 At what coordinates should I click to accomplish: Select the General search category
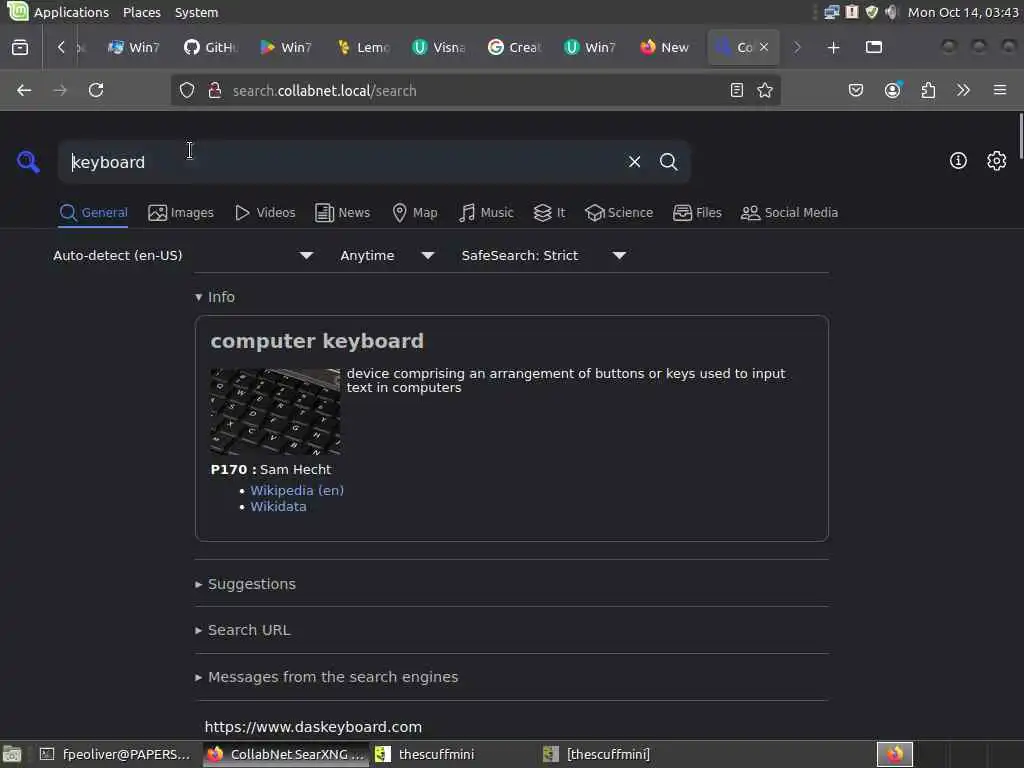93,212
